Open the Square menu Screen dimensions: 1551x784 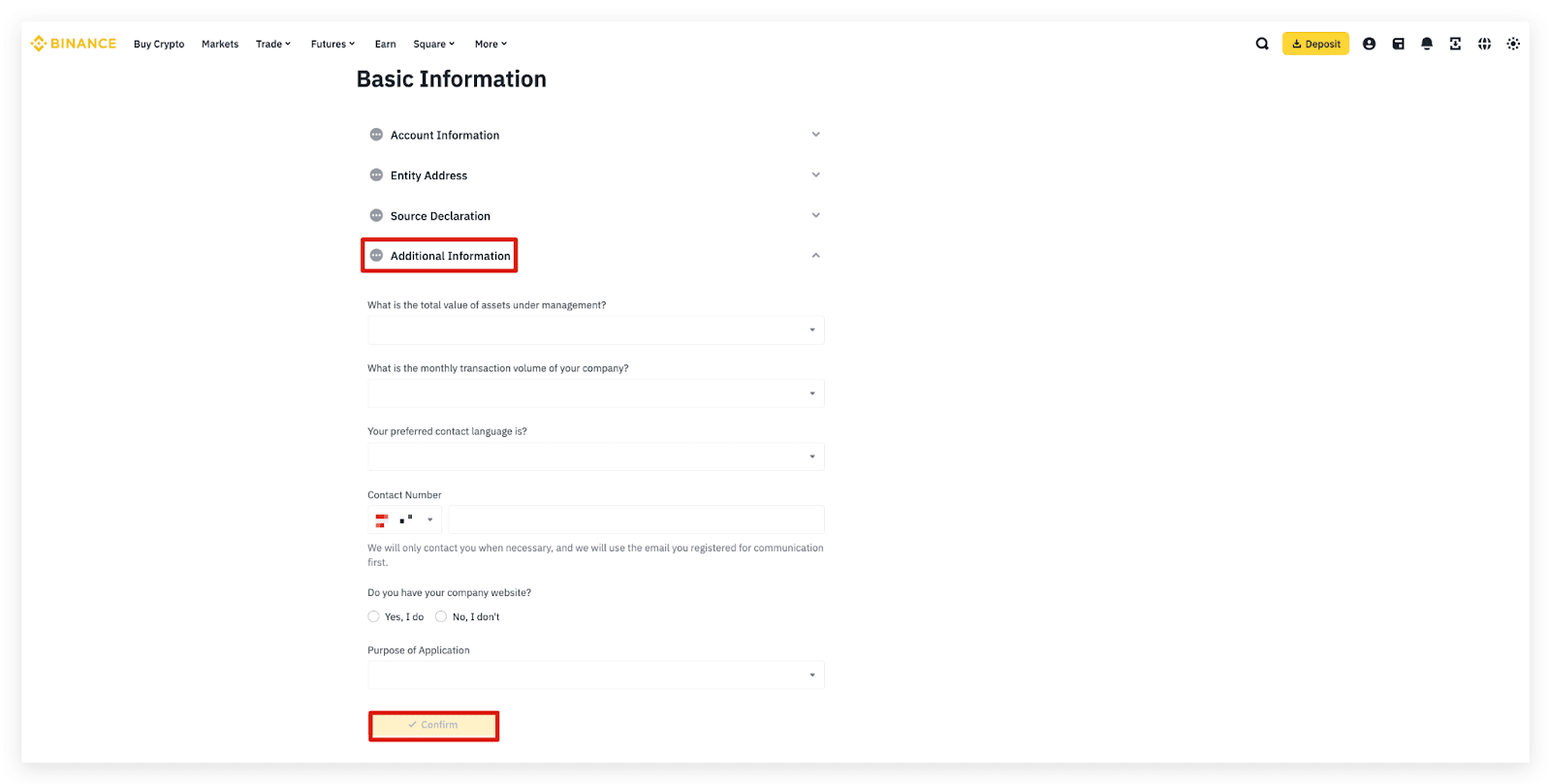click(x=433, y=45)
